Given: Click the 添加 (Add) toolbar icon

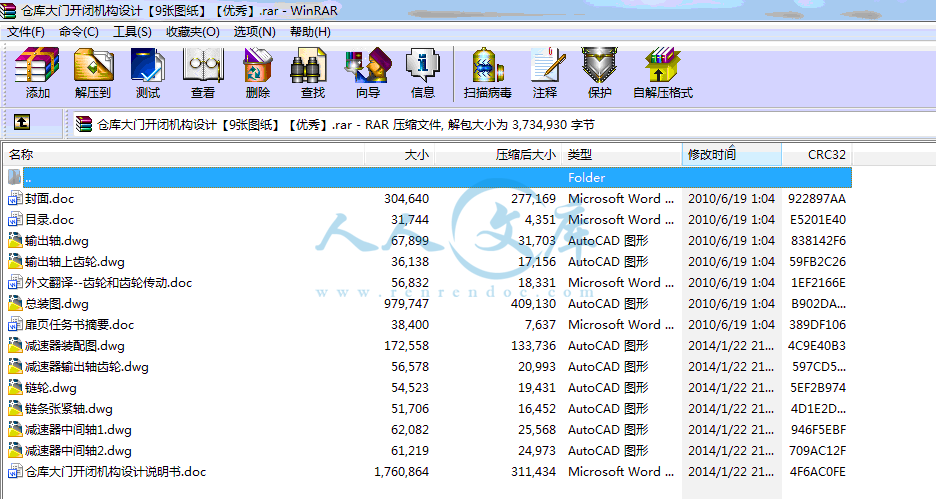Looking at the screenshot, I should [37, 73].
